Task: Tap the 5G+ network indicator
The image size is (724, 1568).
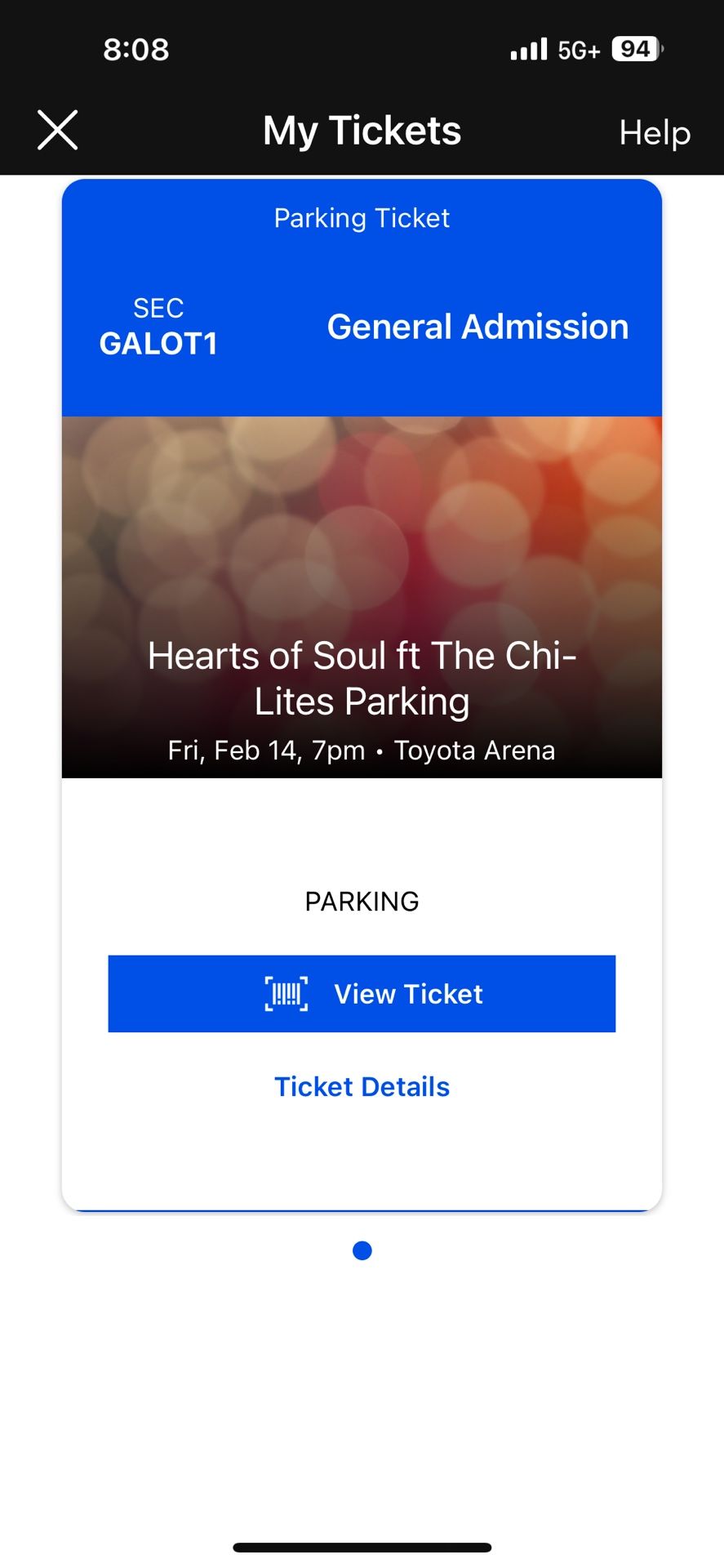Action: pos(579,51)
